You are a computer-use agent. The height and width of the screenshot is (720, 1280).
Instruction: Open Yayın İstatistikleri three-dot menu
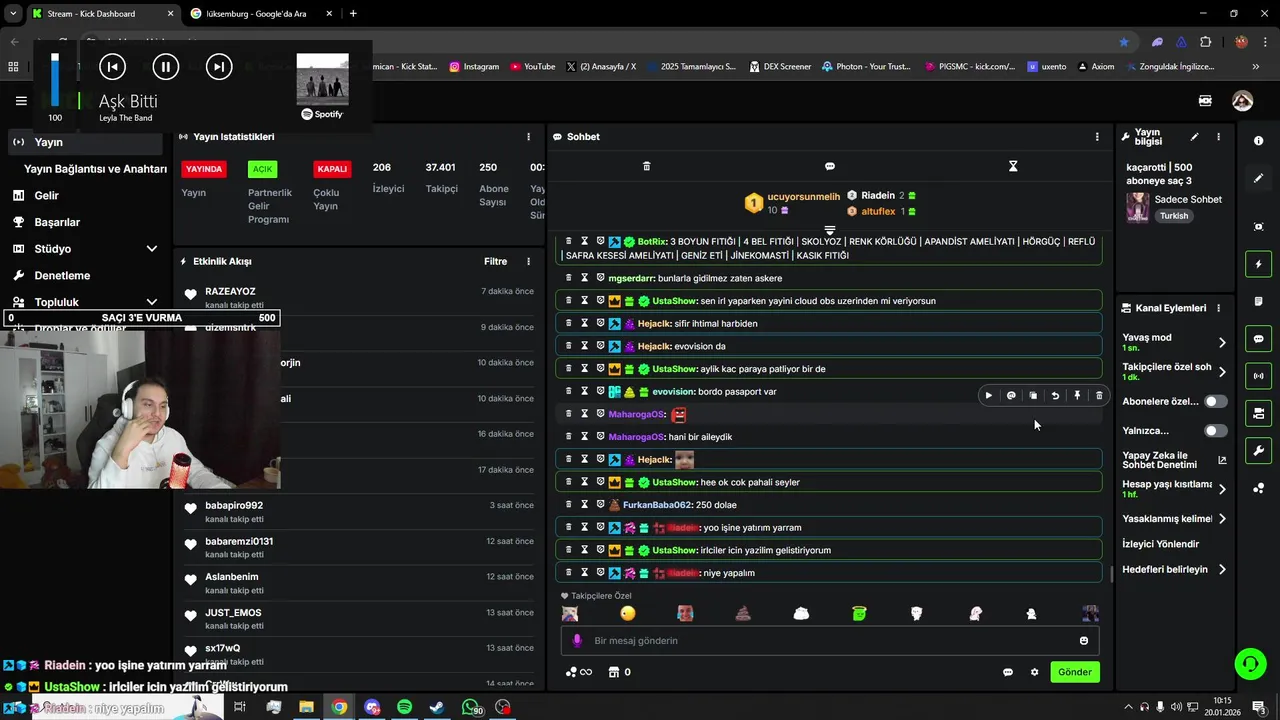[529, 137]
